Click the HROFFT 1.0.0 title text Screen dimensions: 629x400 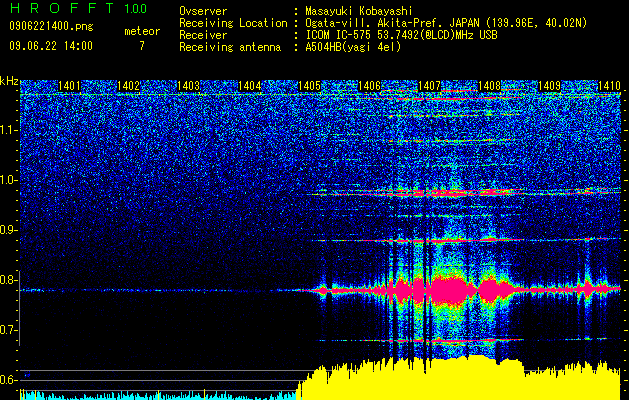(x=79, y=8)
